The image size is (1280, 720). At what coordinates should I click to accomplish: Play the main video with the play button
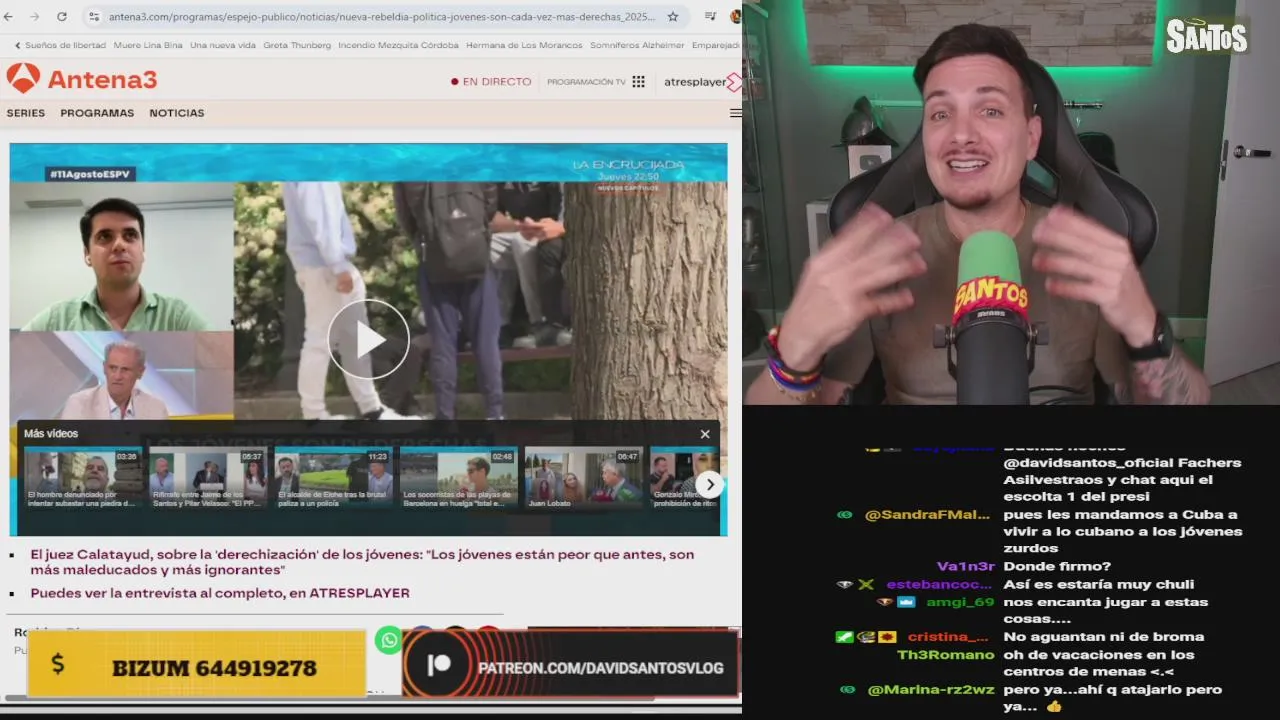pos(368,339)
